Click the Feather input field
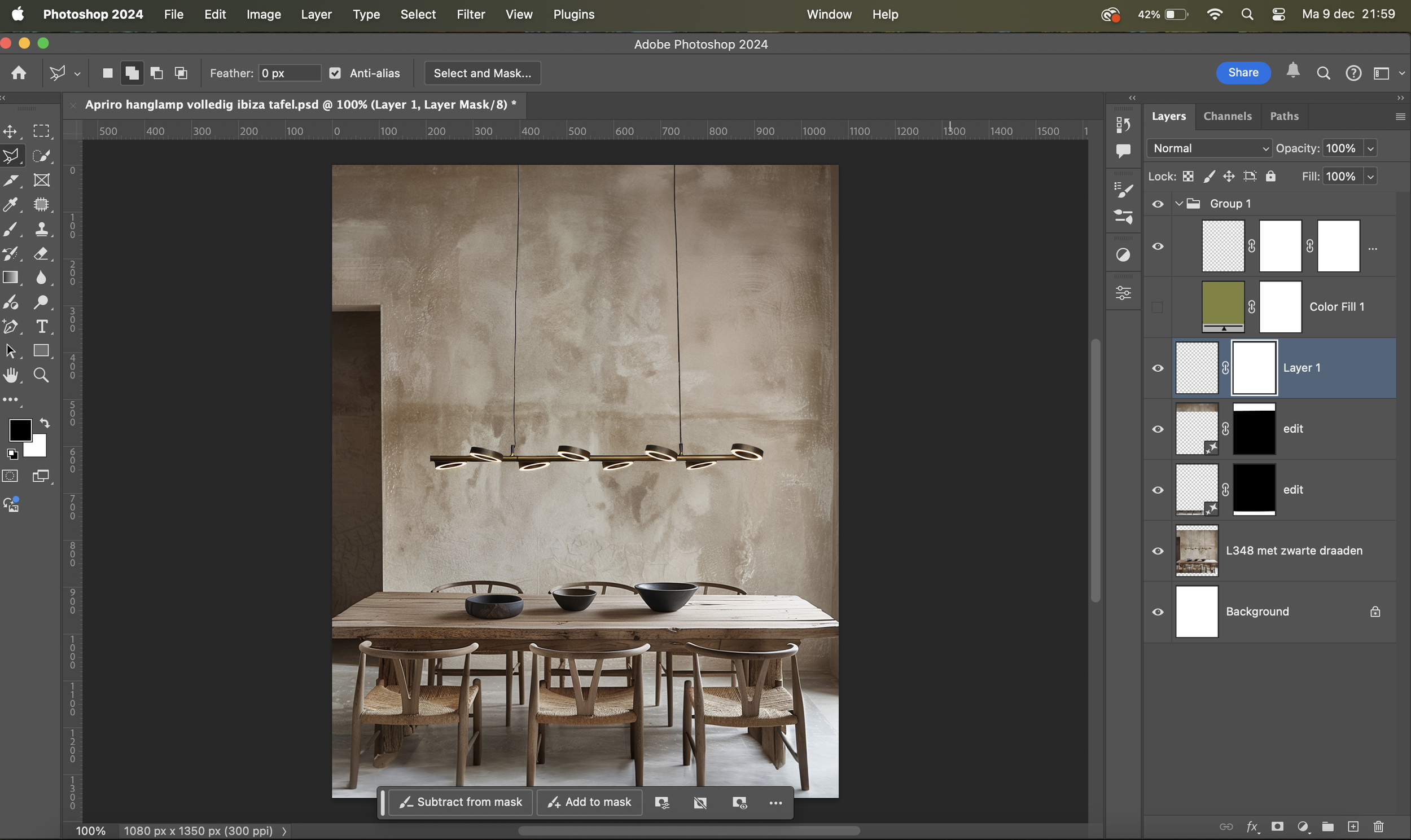Image resolution: width=1411 pixels, height=840 pixels. (290, 73)
